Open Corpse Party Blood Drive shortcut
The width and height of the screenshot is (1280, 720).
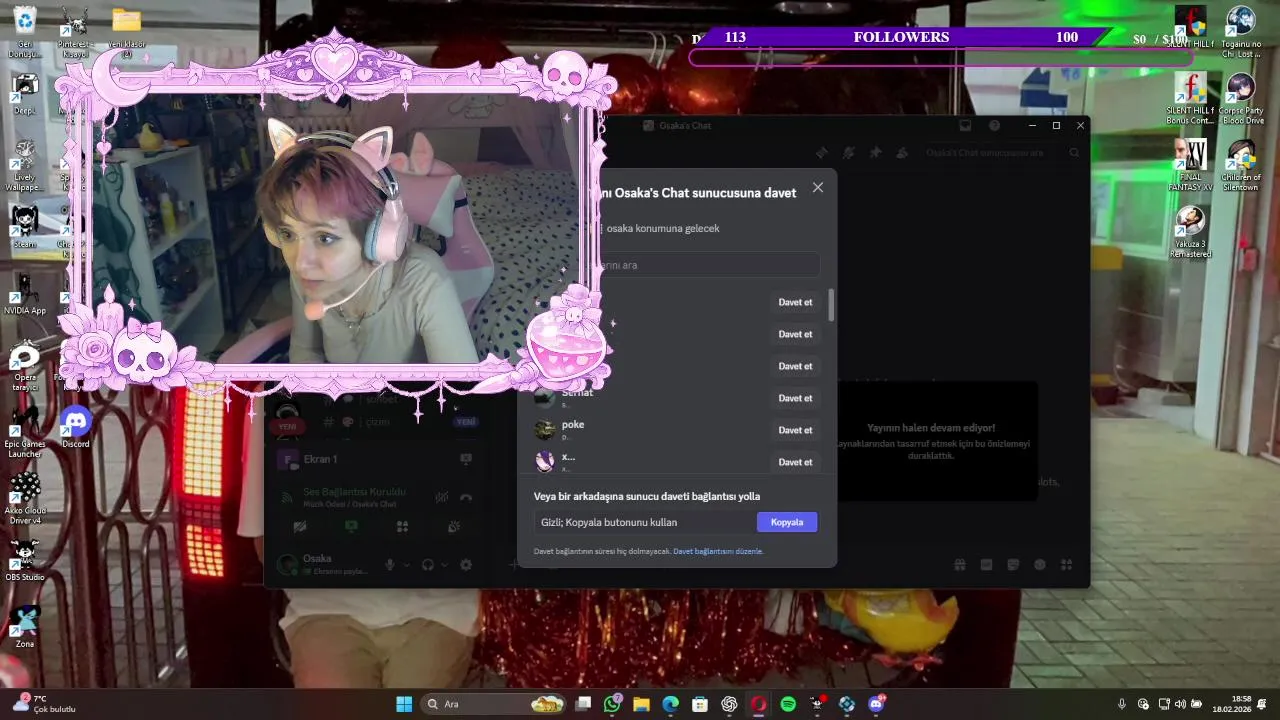pos(1241,98)
